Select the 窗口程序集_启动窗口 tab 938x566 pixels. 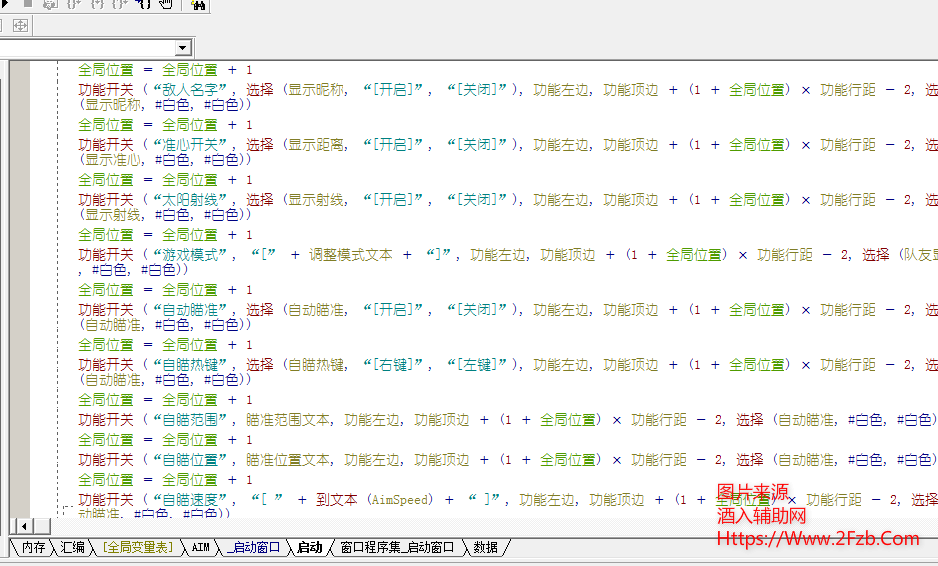[396, 548]
